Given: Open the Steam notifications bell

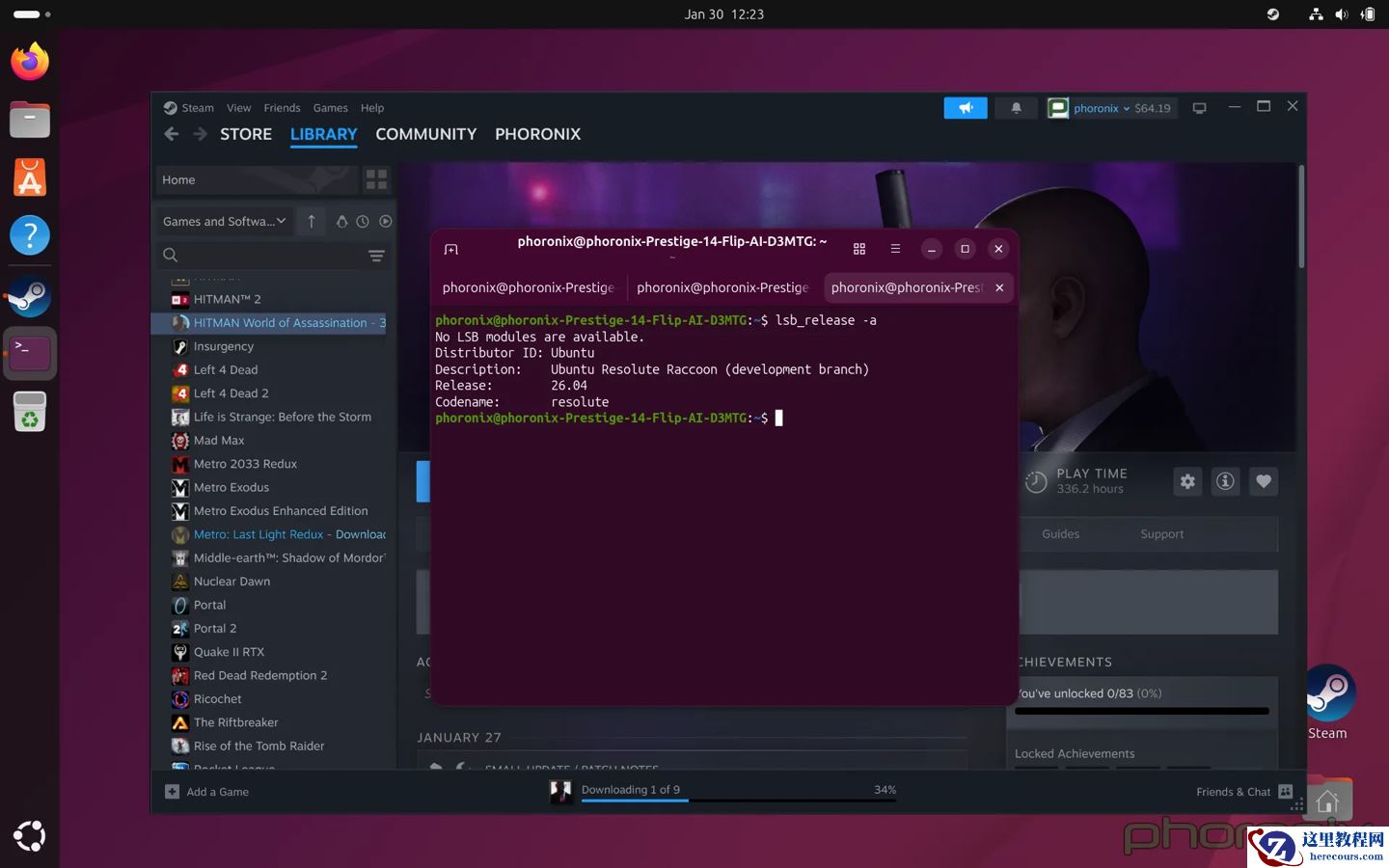Looking at the screenshot, I should click(x=1016, y=108).
